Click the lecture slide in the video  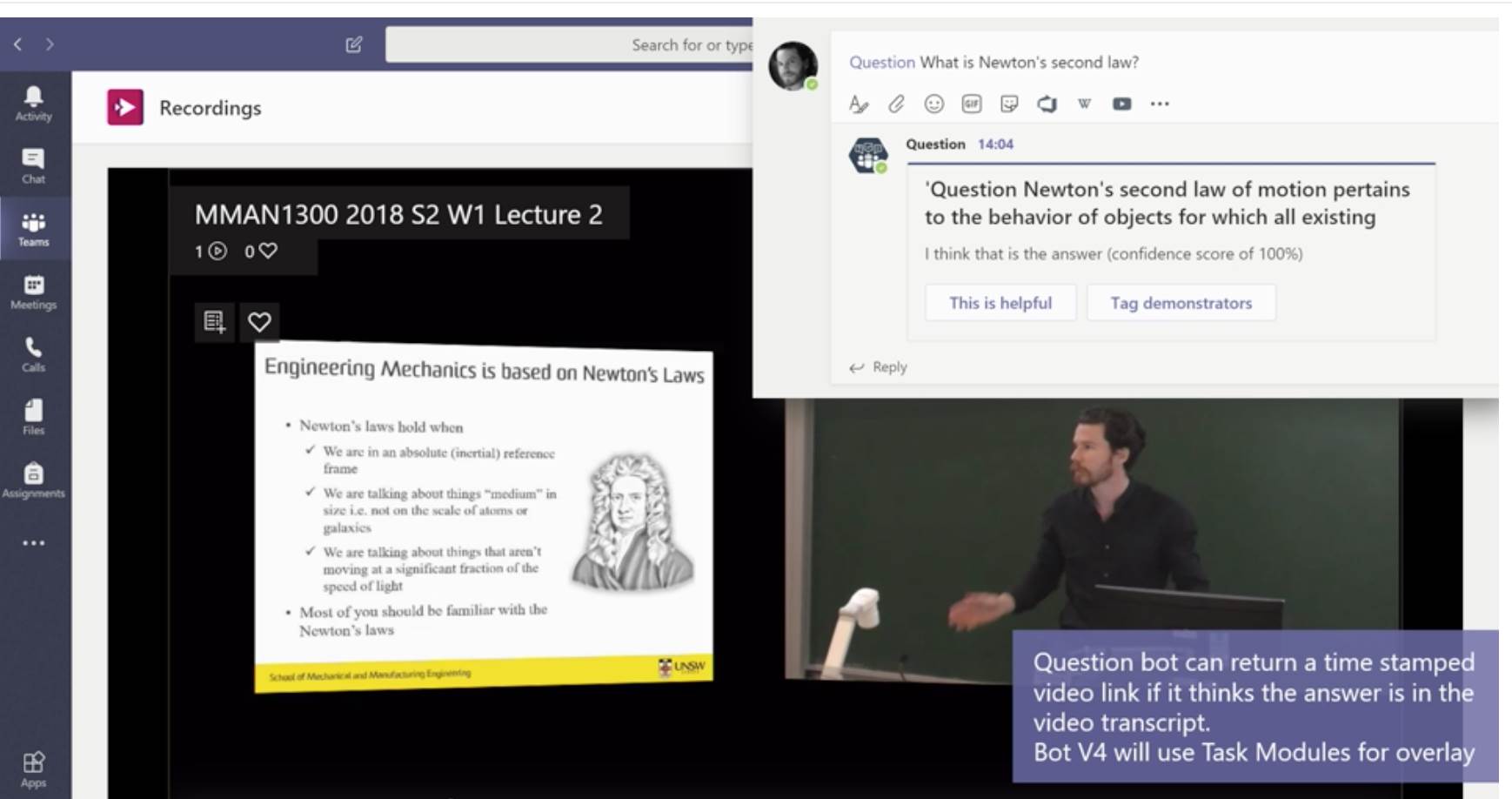[x=484, y=517]
